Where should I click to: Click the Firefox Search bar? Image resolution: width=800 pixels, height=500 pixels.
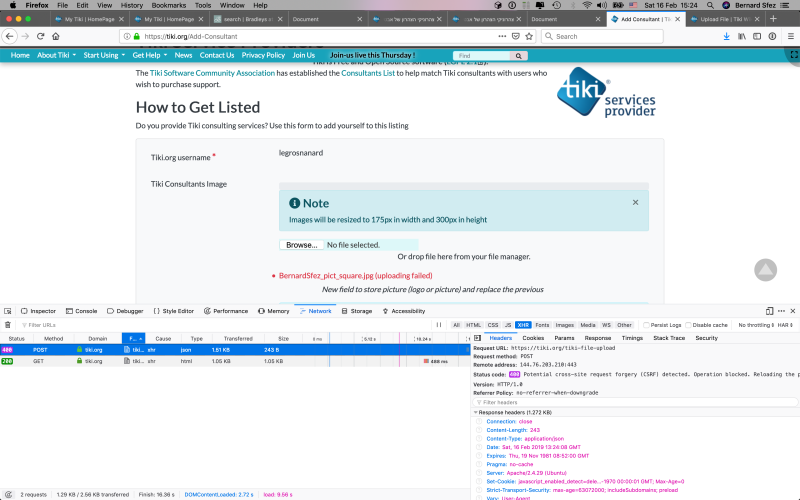[x=602, y=36]
